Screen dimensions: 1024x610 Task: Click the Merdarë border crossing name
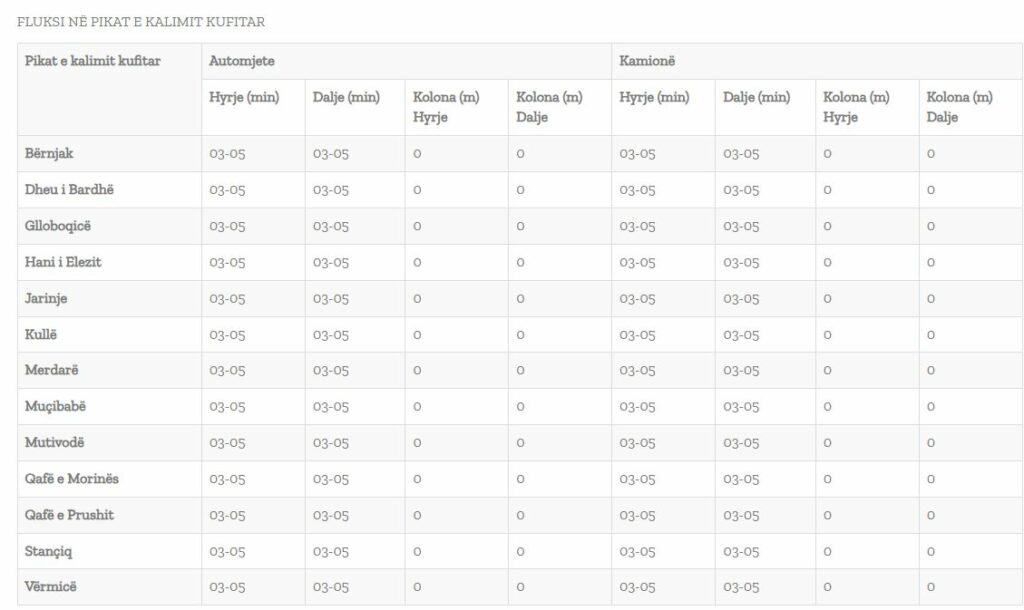[x=52, y=370]
